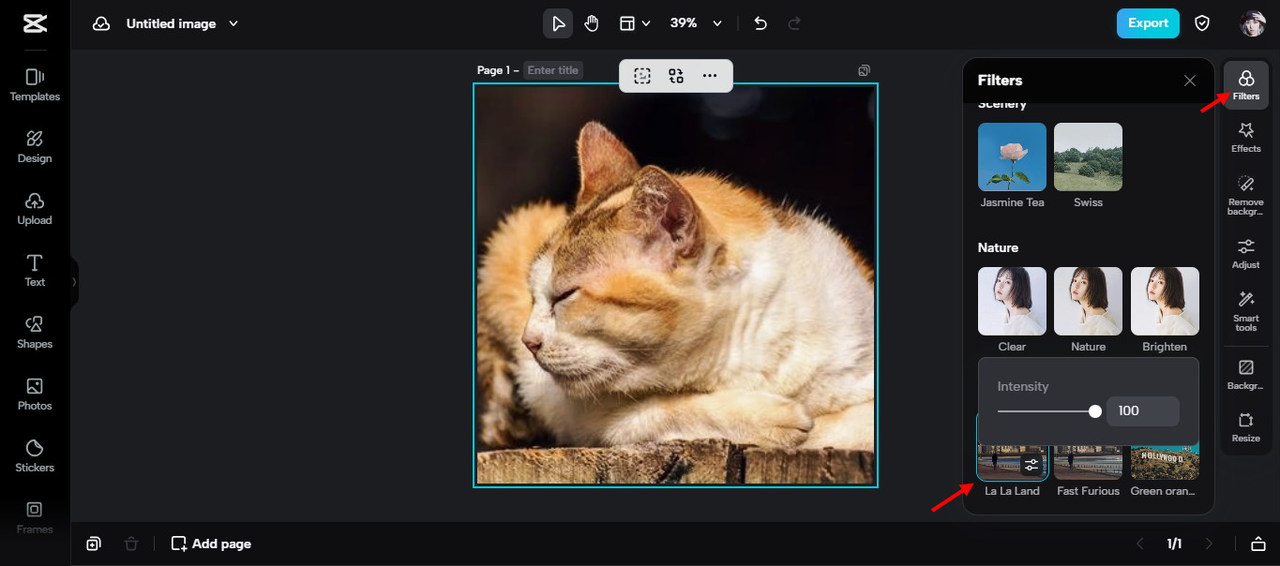Image resolution: width=1280 pixels, height=566 pixels.
Task: Select the pointer selection tool
Action: click(558, 23)
